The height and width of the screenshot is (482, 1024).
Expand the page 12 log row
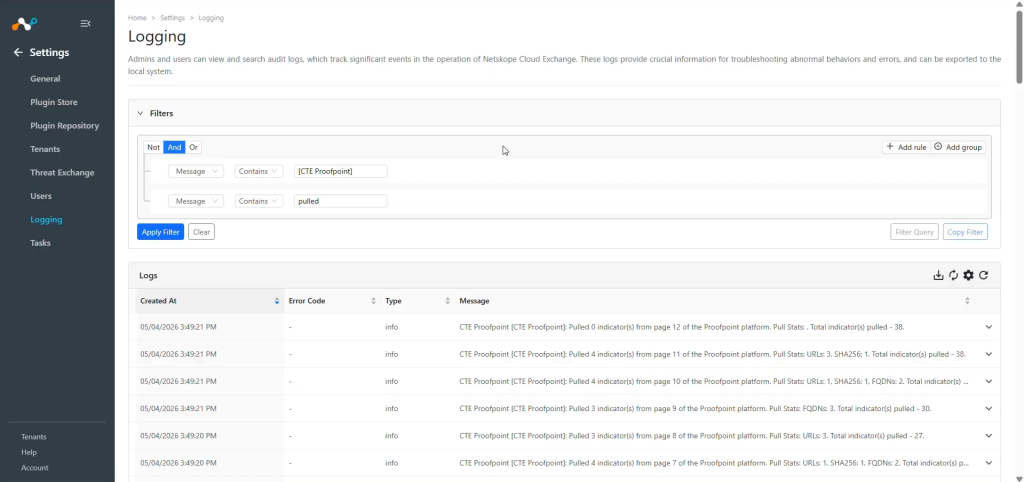coord(988,327)
